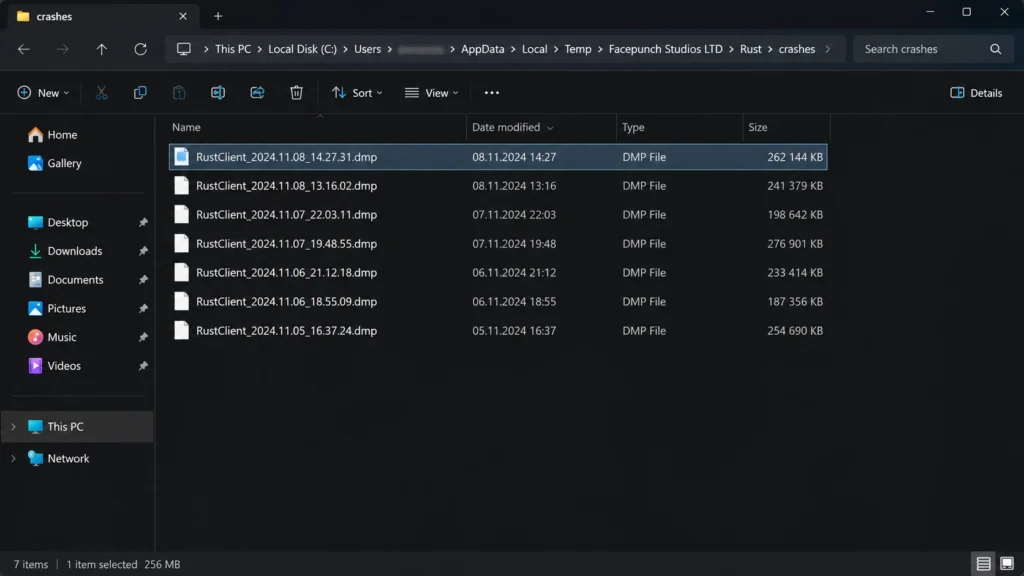Click the Cut scissors icon in toolbar
Viewport: 1024px width, 576px height.
(x=101, y=93)
